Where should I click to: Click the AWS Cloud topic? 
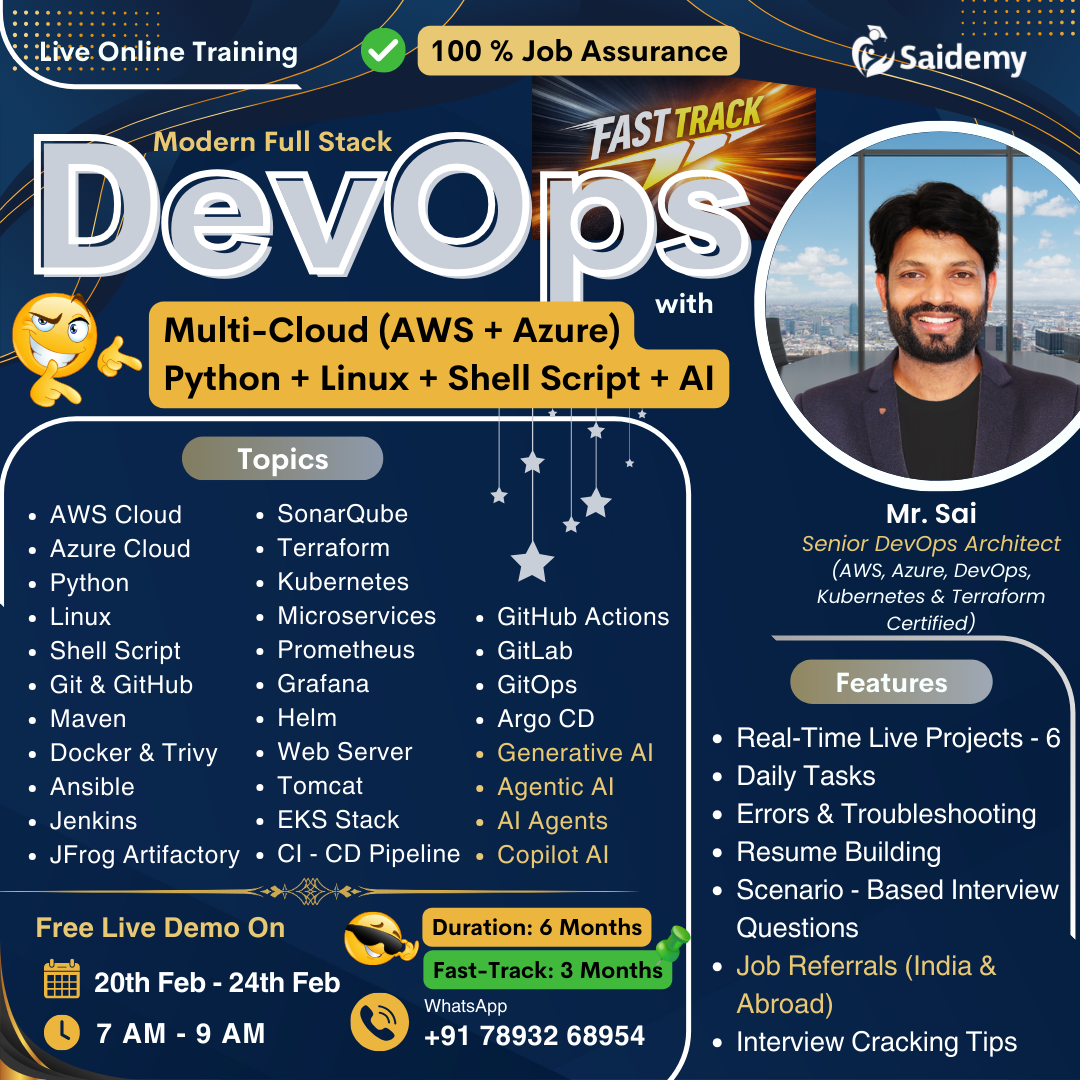click(x=116, y=515)
